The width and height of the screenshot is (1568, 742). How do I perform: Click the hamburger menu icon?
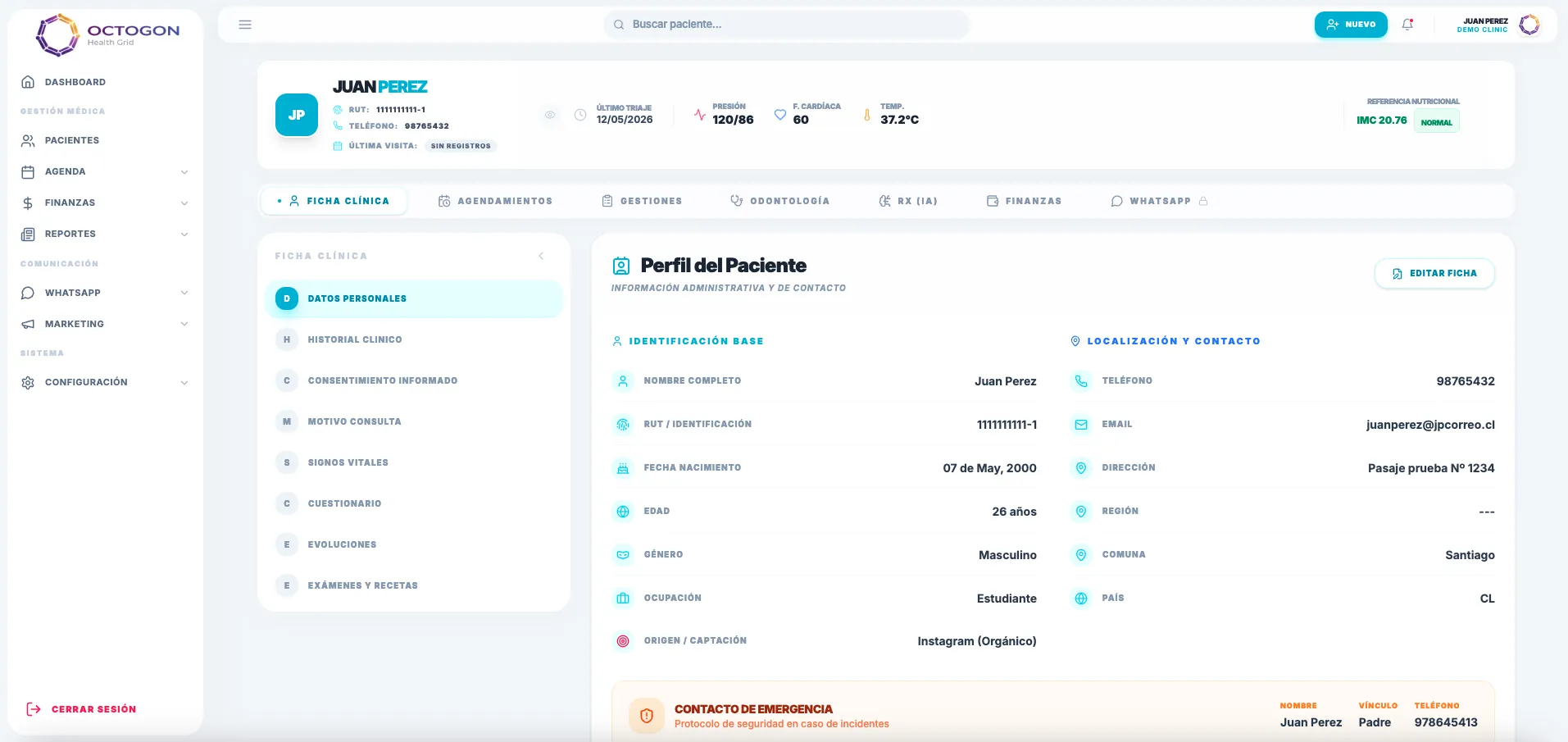click(x=245, y=25)
